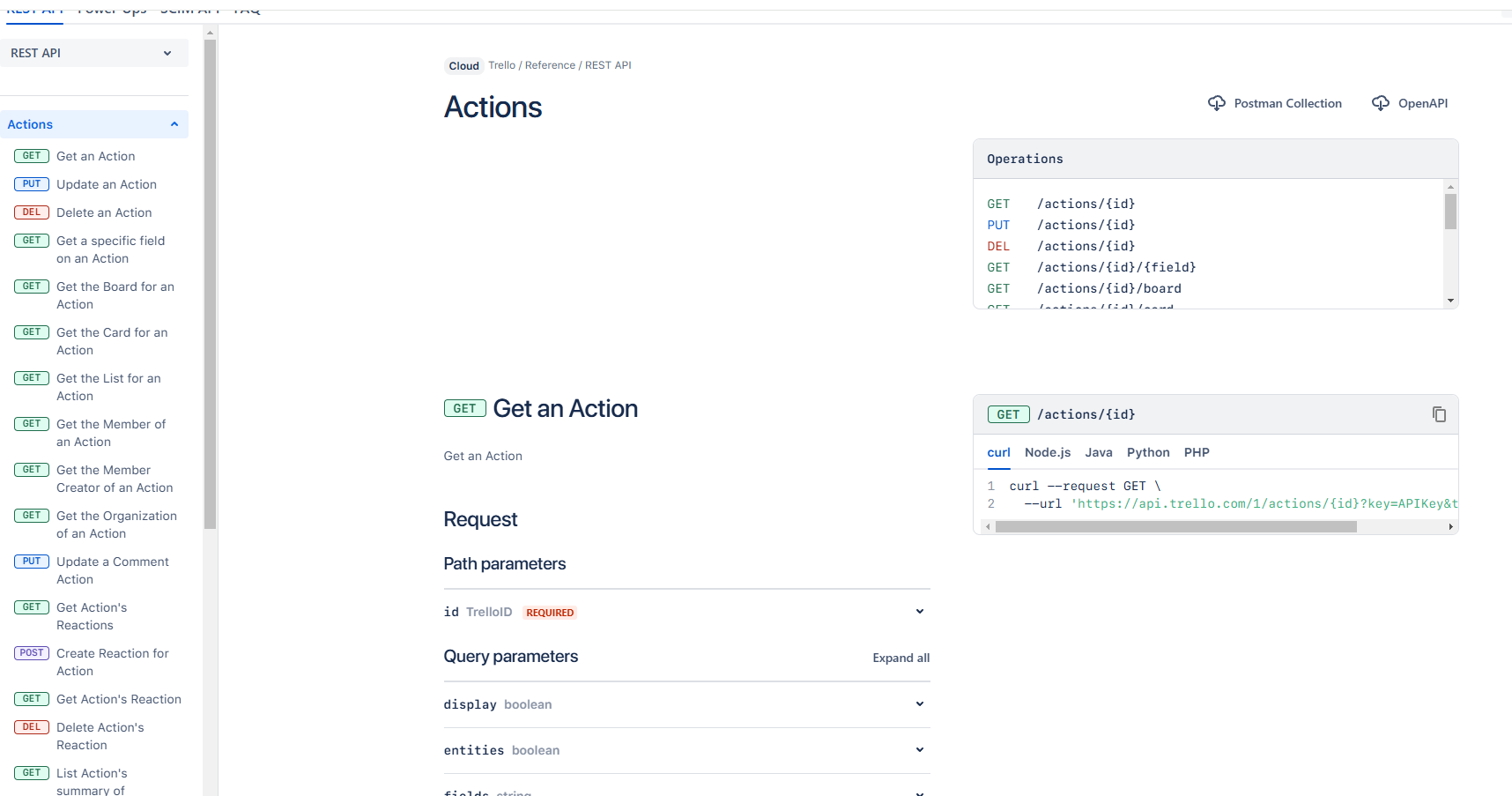Open Get a specific field on an Action
Viewport: 1512px width, 796px height.
coord(110,249)
